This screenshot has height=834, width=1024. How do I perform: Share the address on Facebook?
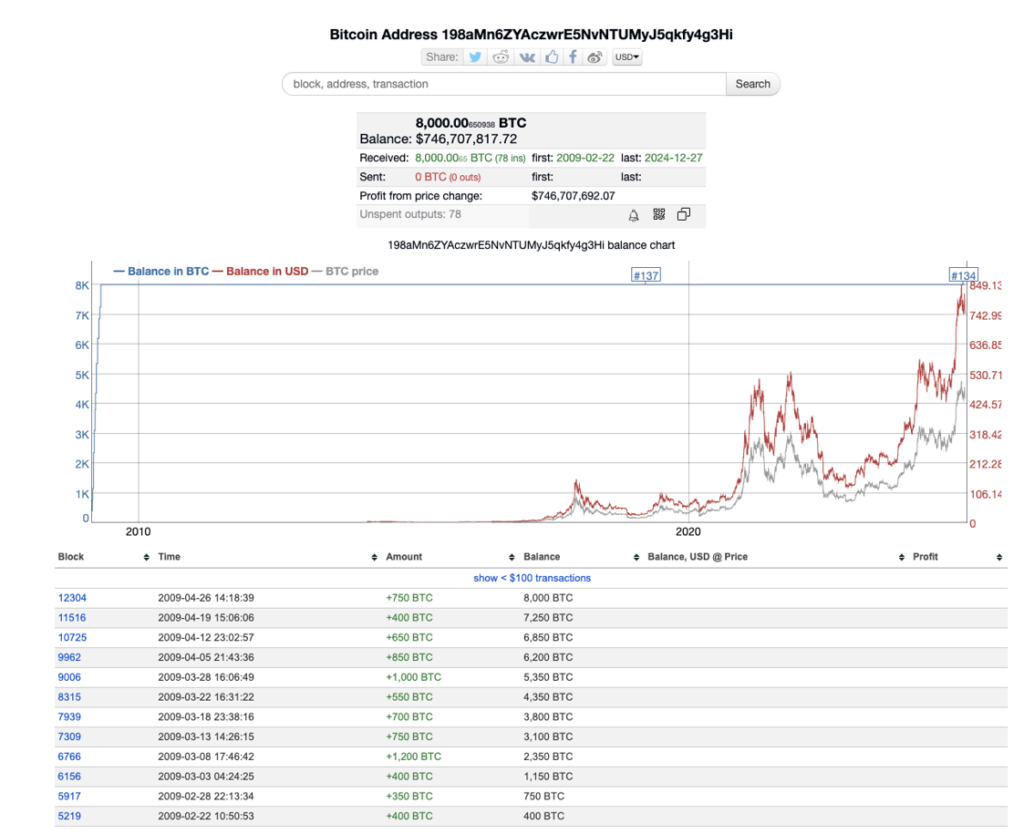click(x=572, y=57)
